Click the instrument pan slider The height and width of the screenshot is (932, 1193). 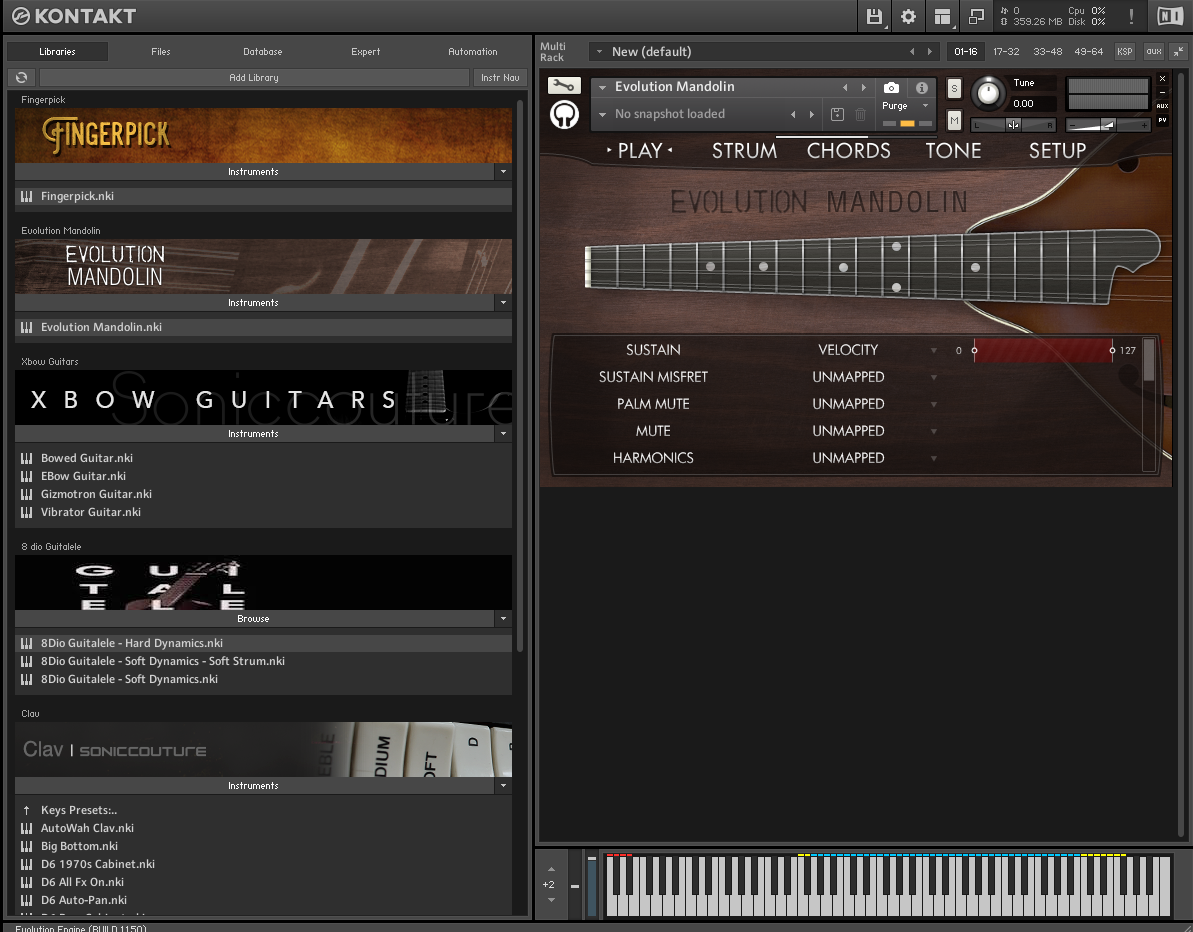tap(1014, 125)
